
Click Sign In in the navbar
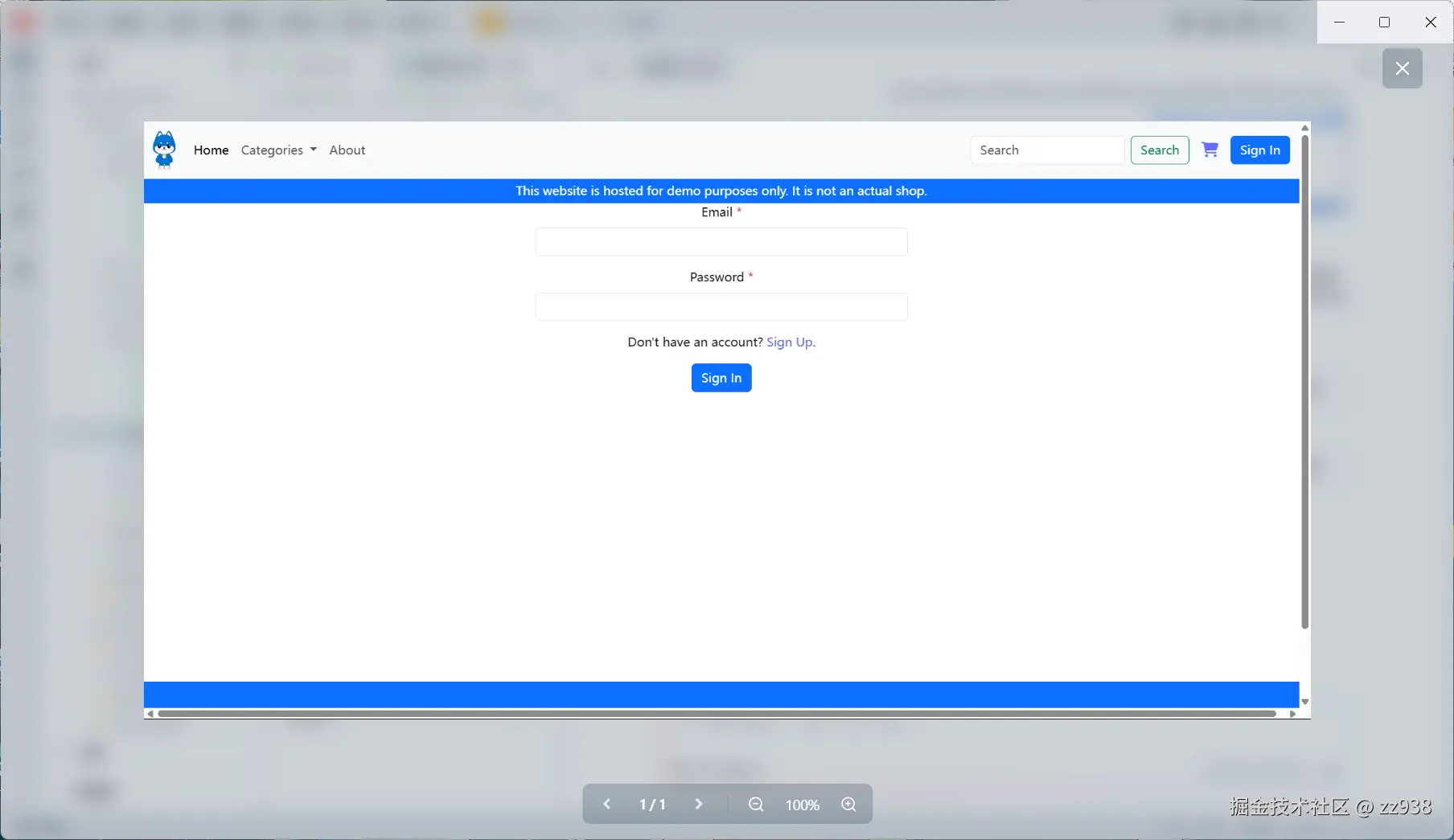[1260, 150]
